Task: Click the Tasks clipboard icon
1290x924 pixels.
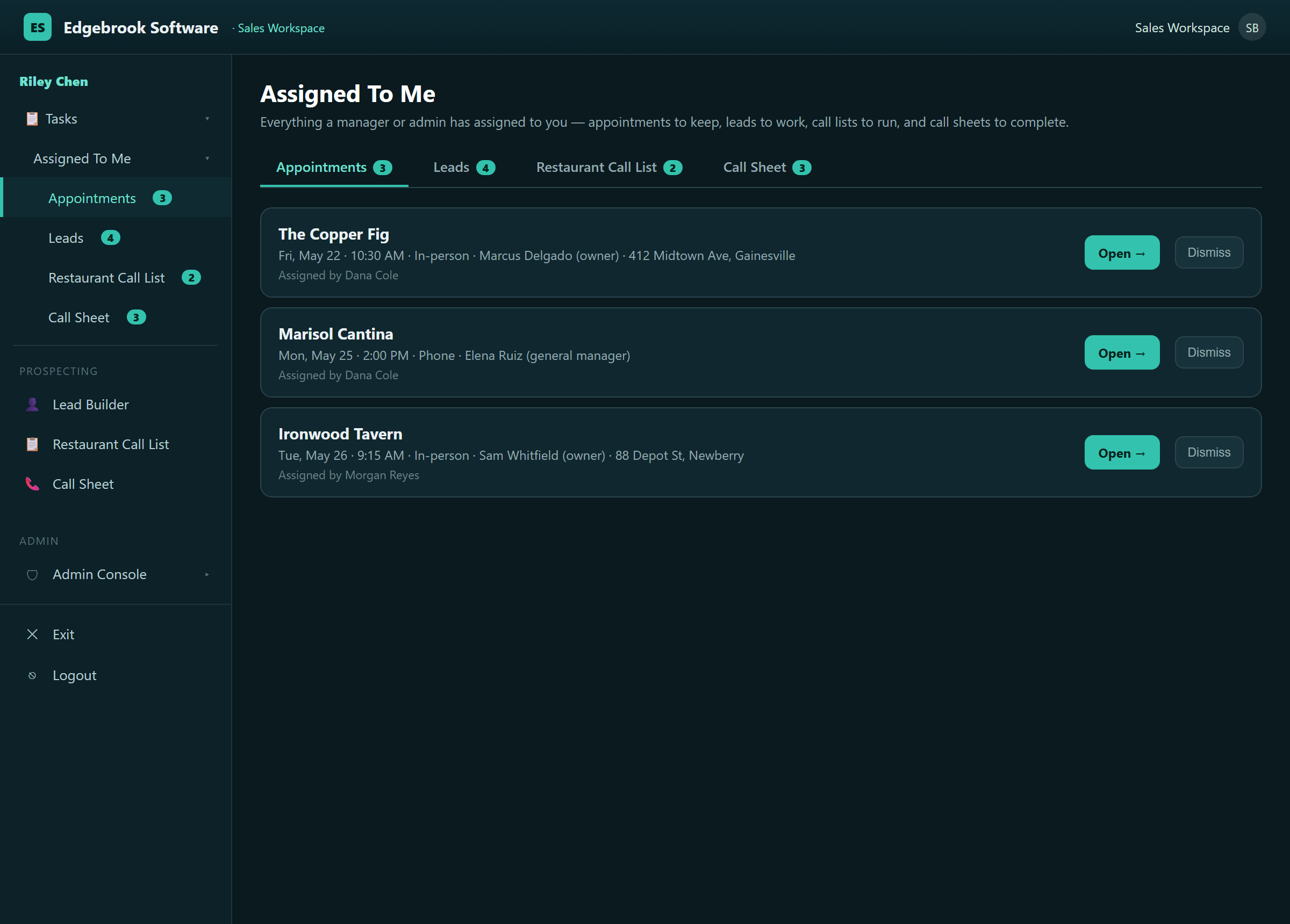Action: click(32, 119)
